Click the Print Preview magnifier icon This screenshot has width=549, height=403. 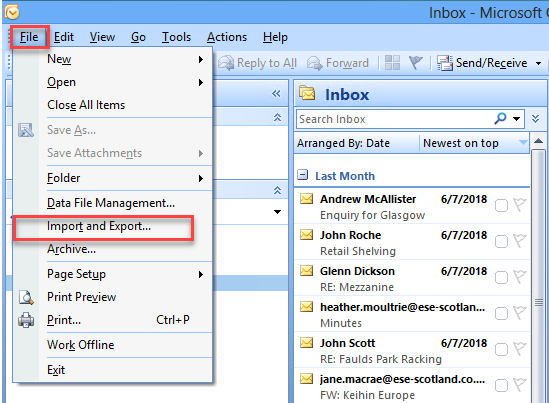[26, 298]
